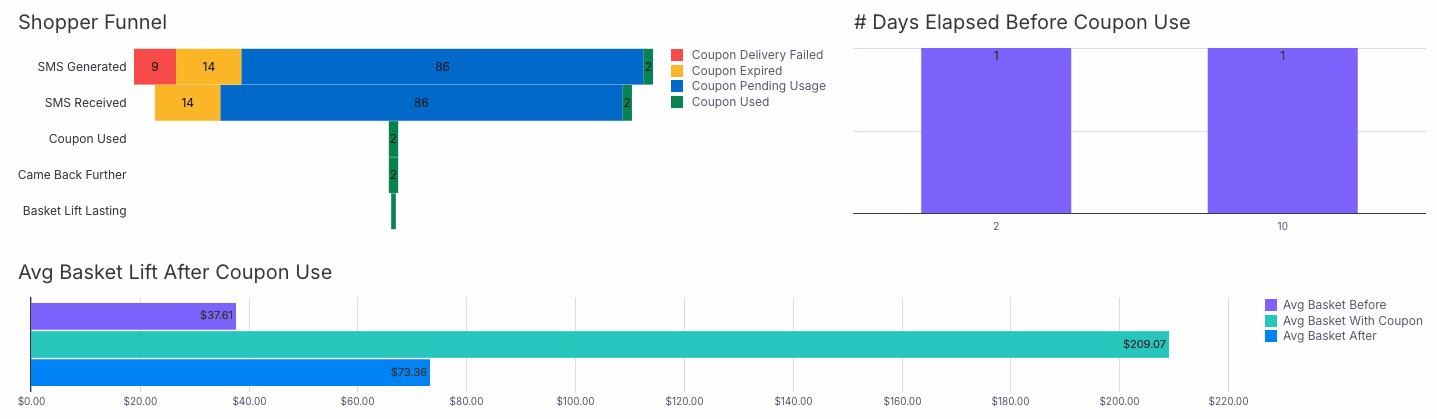Click the Avg Basket Lift After Coupon Use title

pyautogui.click(x=175, y=272)
